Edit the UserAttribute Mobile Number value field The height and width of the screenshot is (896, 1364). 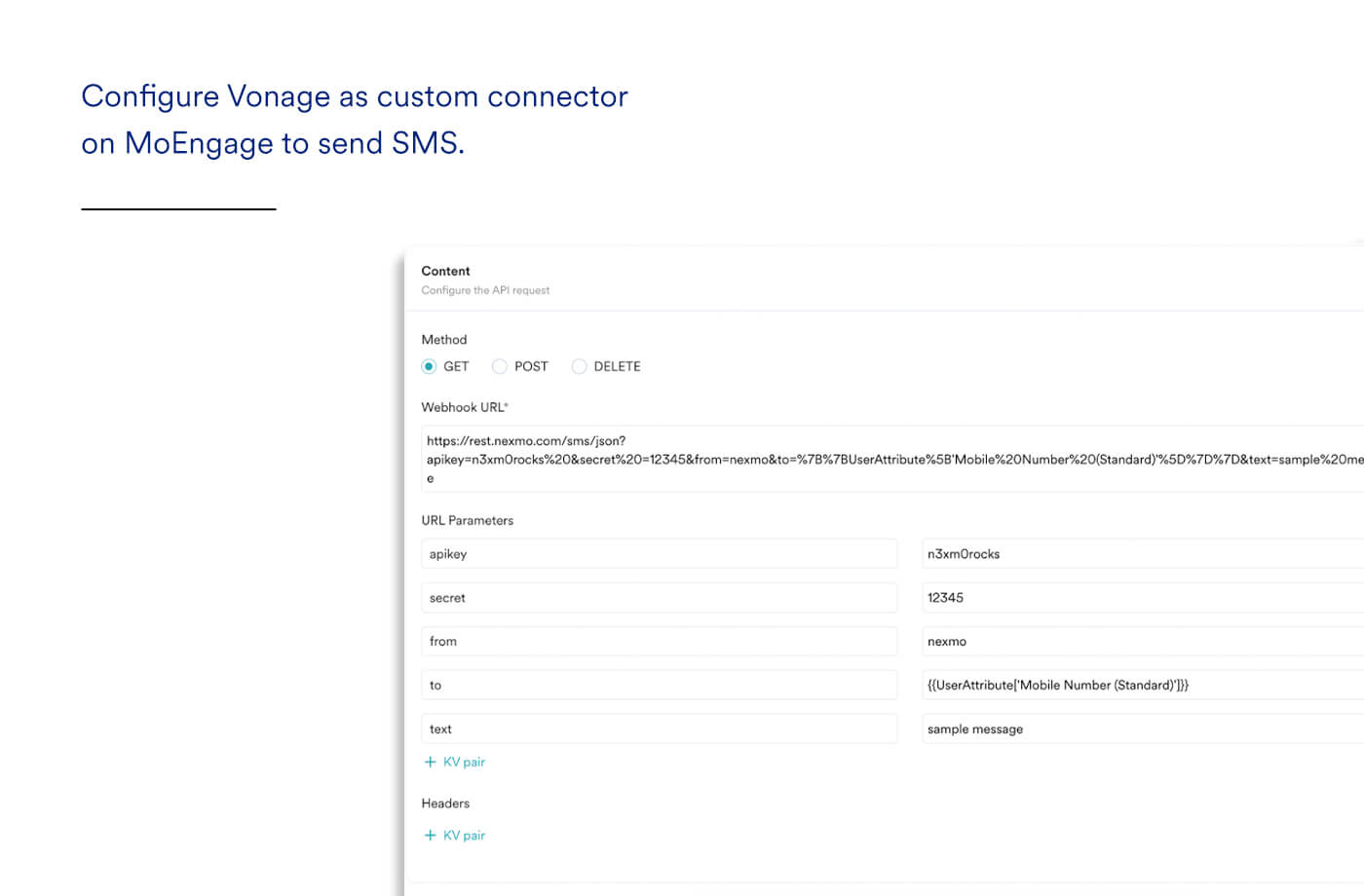pyautogui.click(x=1143, y=686)
